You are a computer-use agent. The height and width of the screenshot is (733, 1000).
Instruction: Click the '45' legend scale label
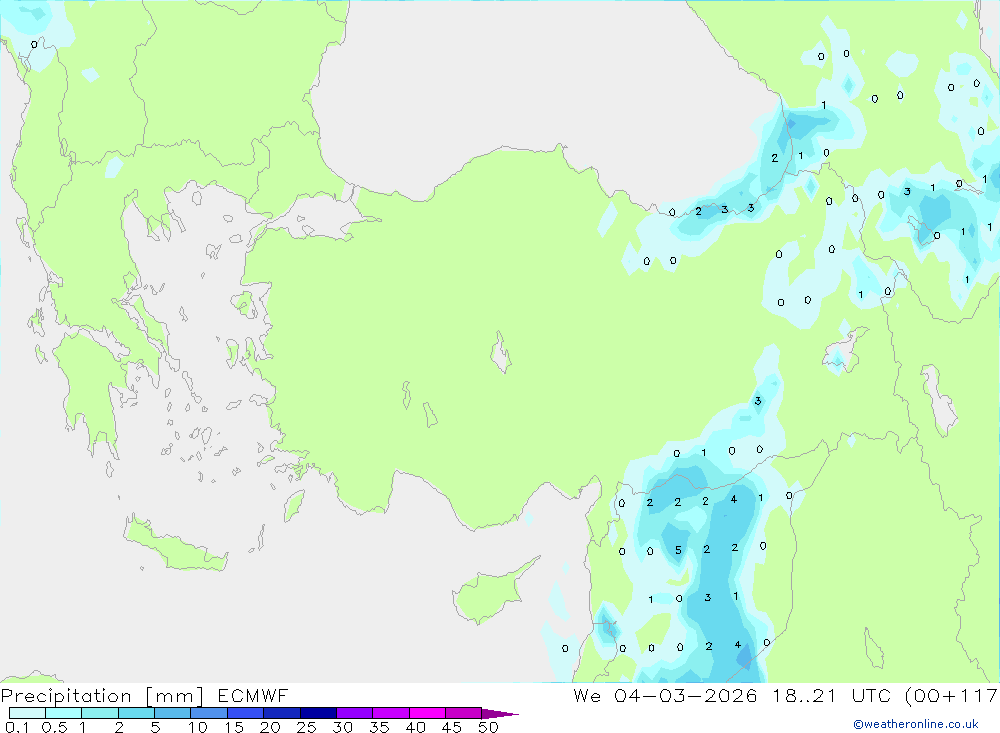452,727
